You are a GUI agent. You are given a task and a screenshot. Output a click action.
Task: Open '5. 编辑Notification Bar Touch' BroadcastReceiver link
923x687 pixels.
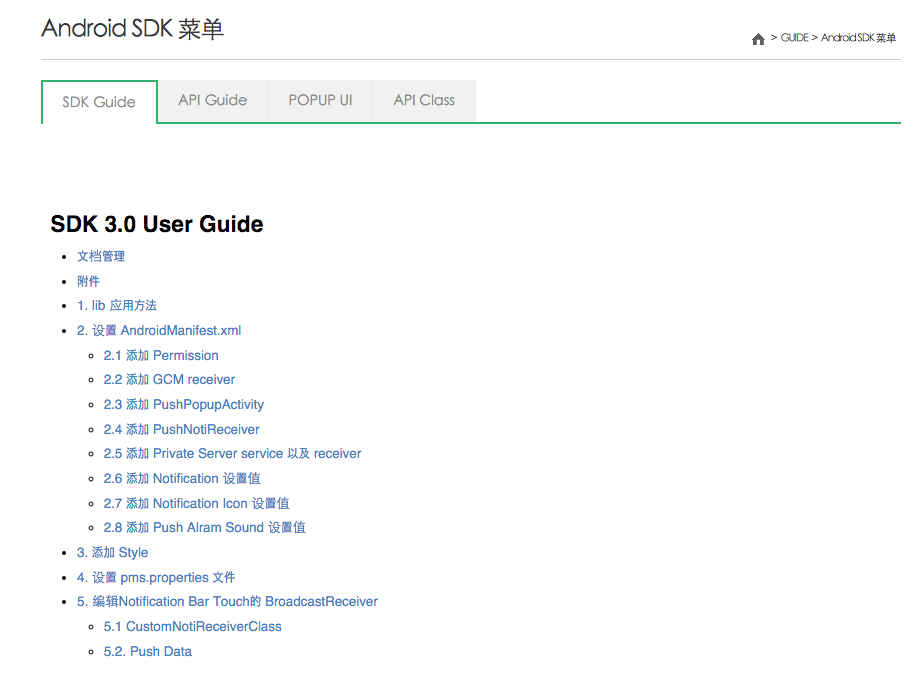[x=227, y=602]
